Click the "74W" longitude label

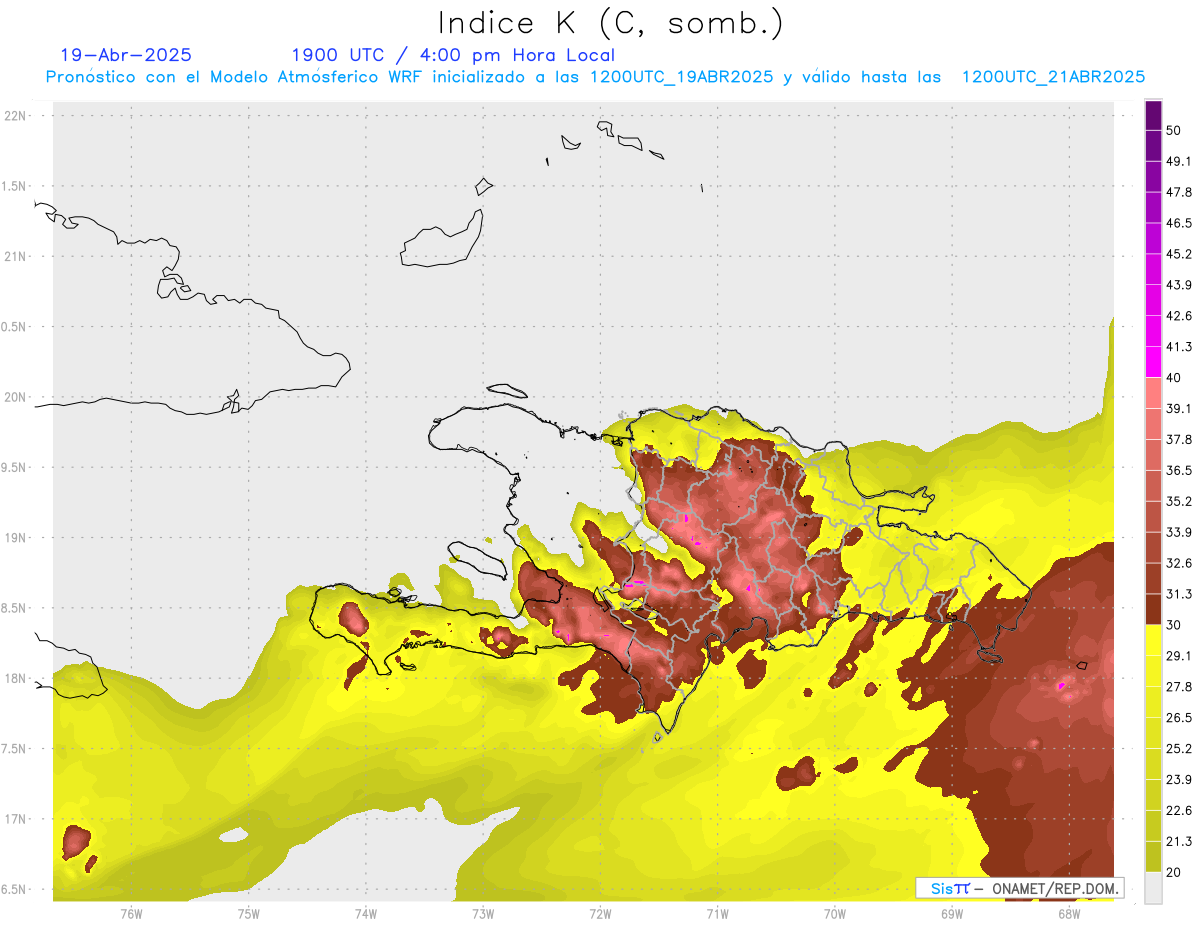click(366, 914)
